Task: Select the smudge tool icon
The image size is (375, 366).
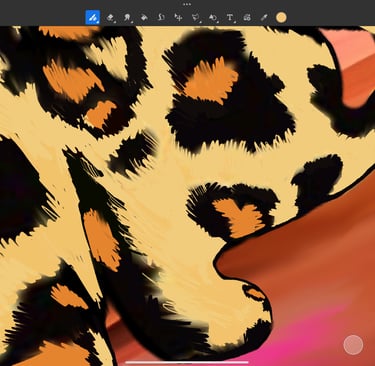Action: click(127, 17)
